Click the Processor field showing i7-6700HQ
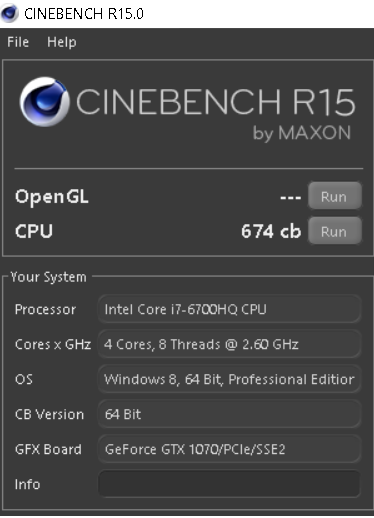The image size is (374, 518). pos(229,309)
